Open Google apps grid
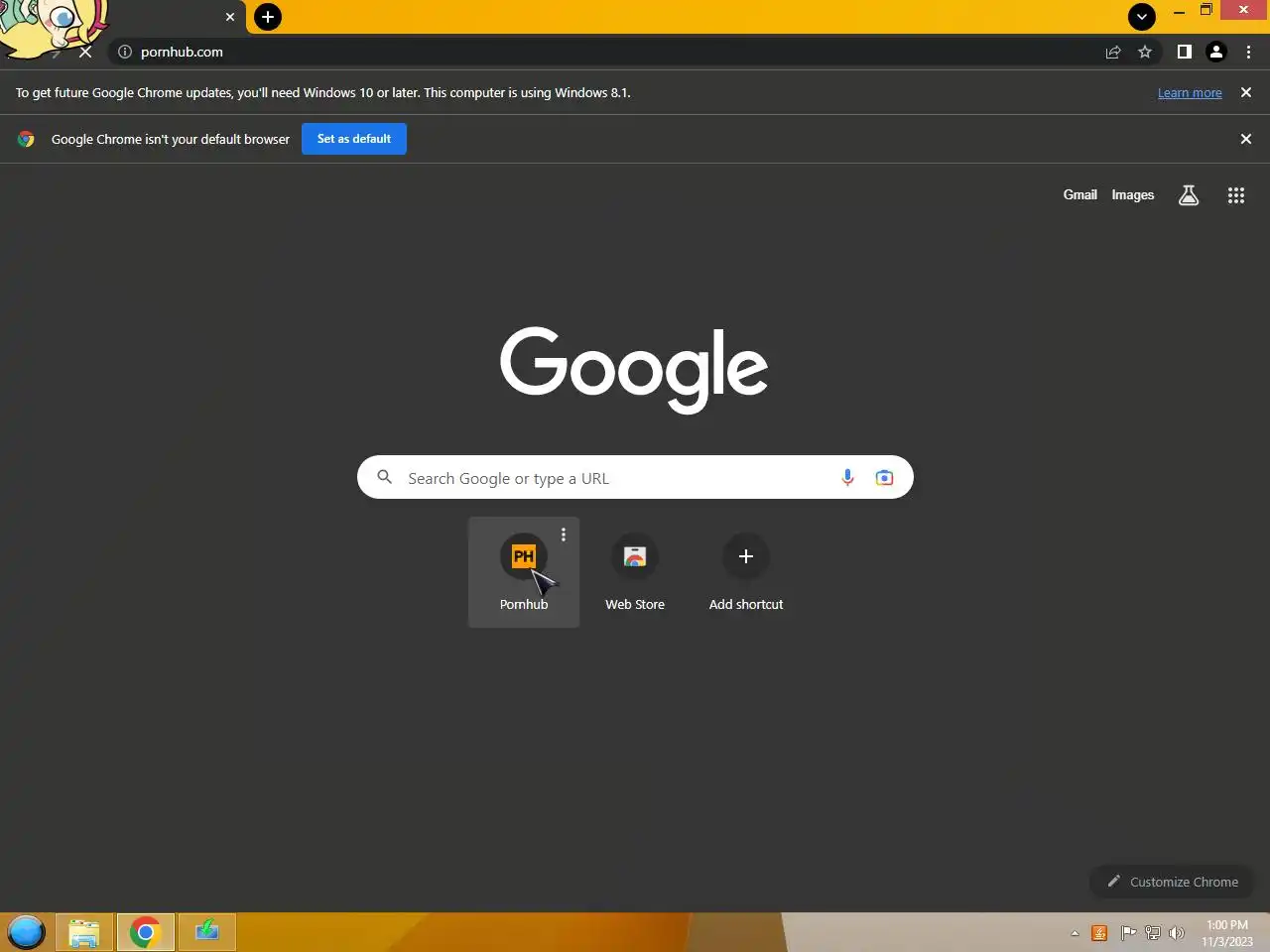Image resolution: width=1270 pixels, height=952 pixels. [x=1236, y=195]
